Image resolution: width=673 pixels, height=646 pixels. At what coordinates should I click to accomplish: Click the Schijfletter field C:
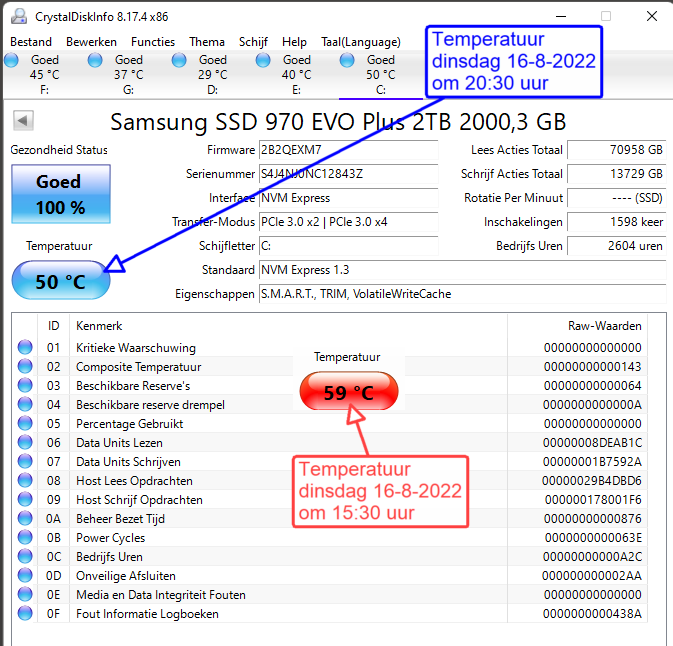[349, 246]
